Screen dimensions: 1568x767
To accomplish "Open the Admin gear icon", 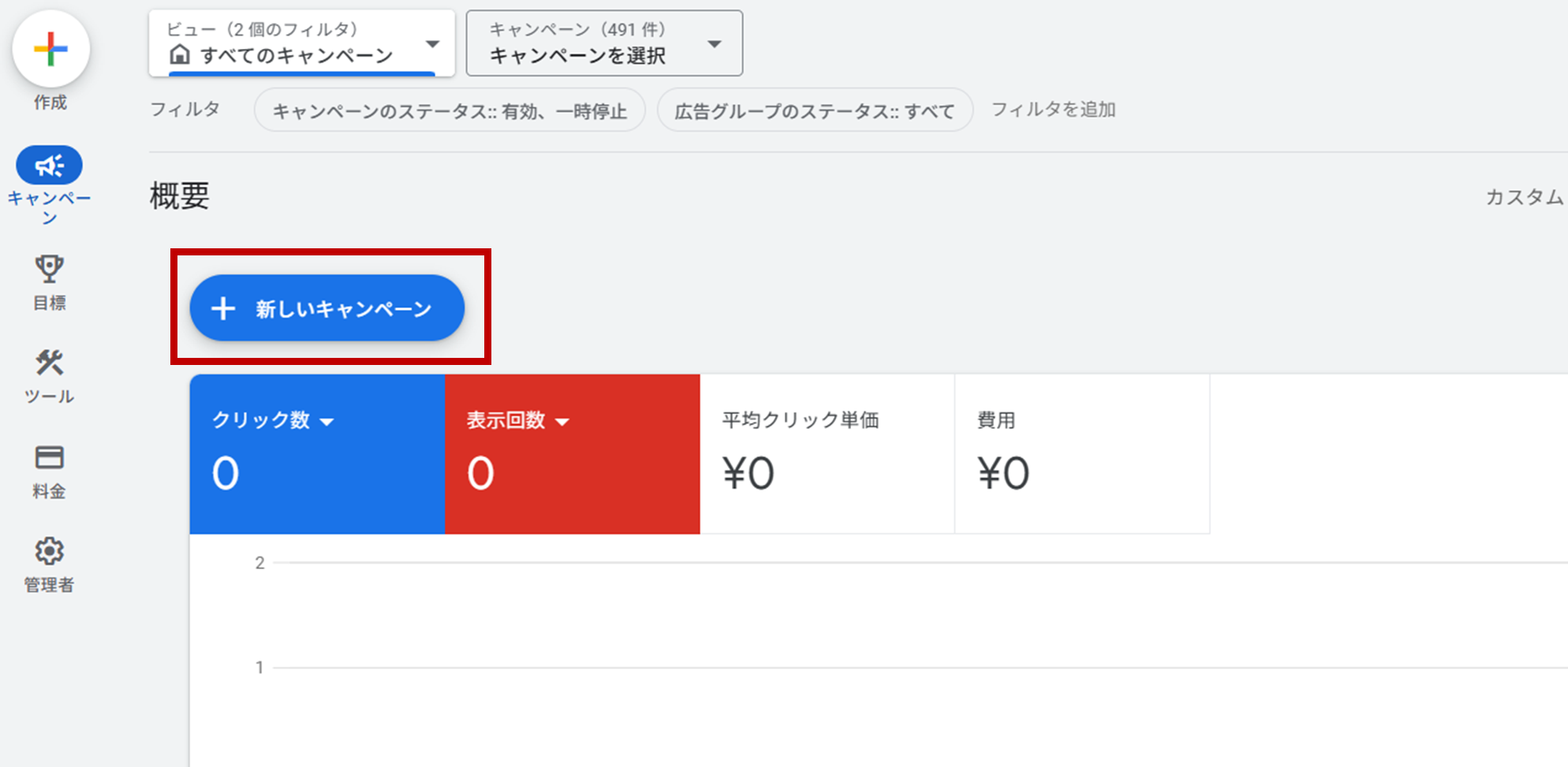I will tap(49, 551).
